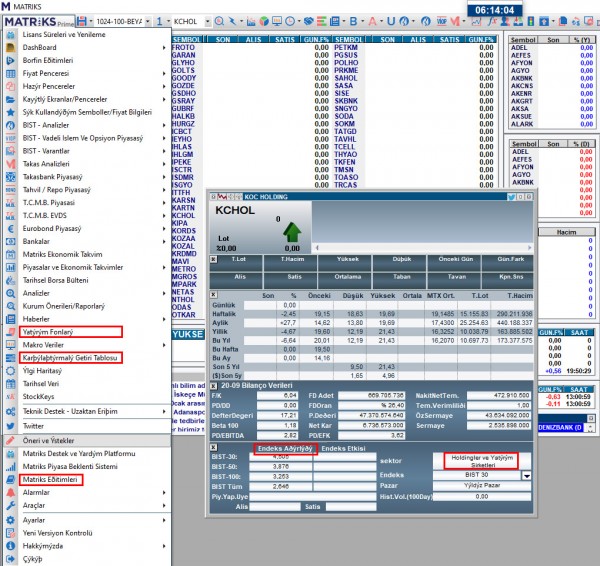Image resolution: width=600 pixels, height=566 pixels.
Task: Click the YUKSE header button
Action: click(x=188, y=334)
